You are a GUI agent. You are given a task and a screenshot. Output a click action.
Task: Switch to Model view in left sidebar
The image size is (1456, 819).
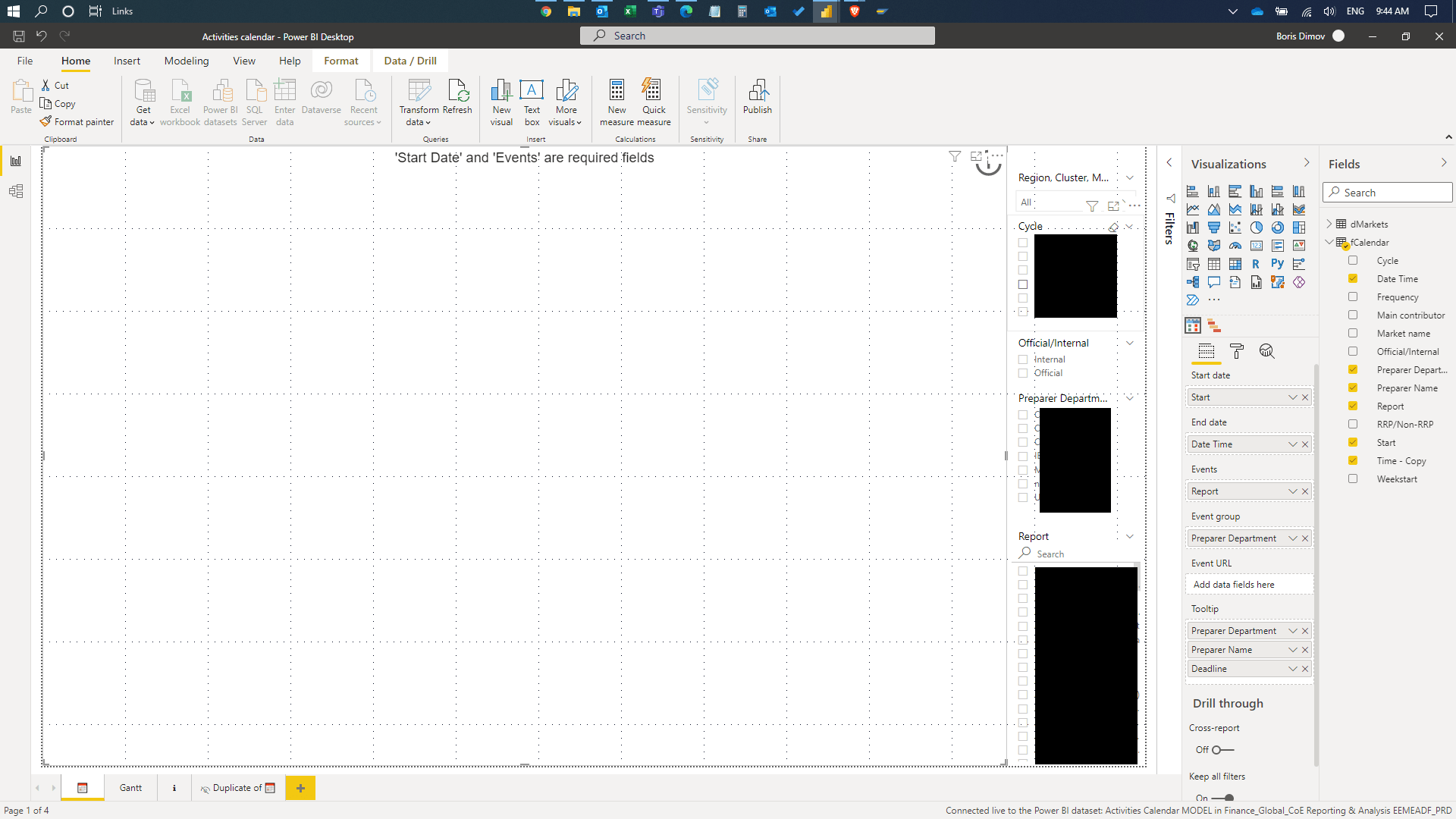pos(16,191)
